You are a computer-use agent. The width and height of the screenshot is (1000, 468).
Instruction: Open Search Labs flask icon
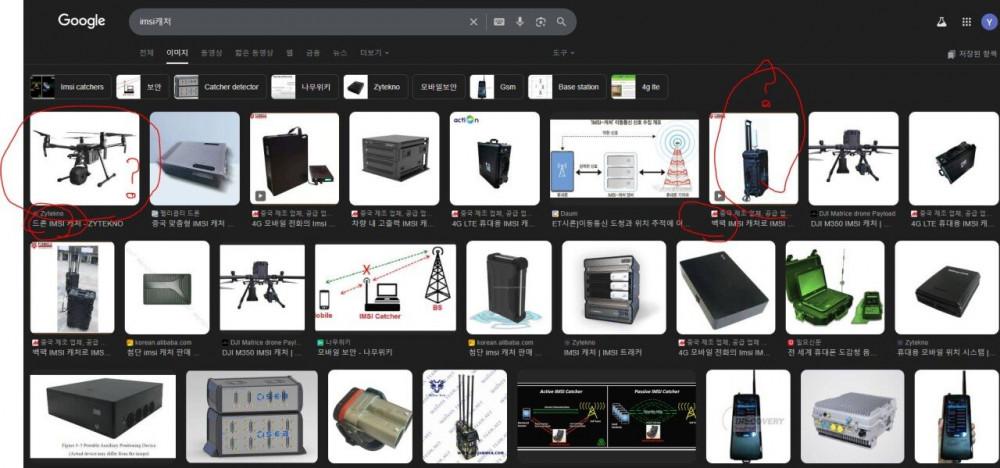(x=940, y=21)
